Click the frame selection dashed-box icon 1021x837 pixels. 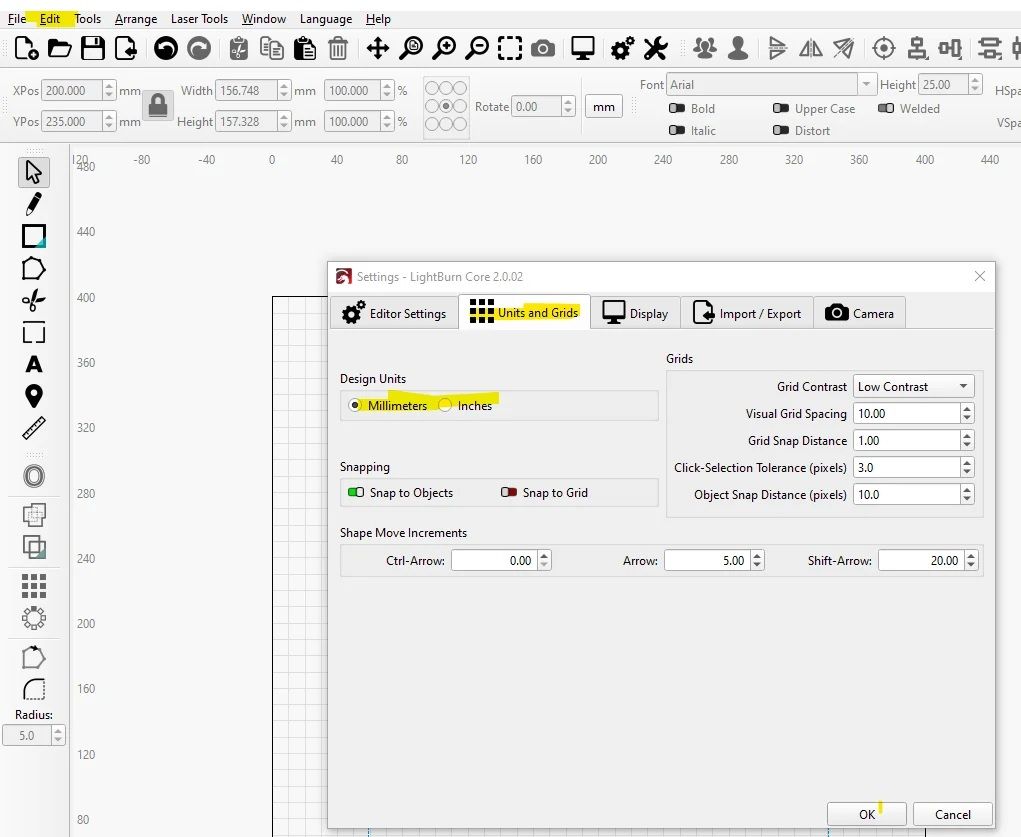pyautogui.click(x=510, y=48)
